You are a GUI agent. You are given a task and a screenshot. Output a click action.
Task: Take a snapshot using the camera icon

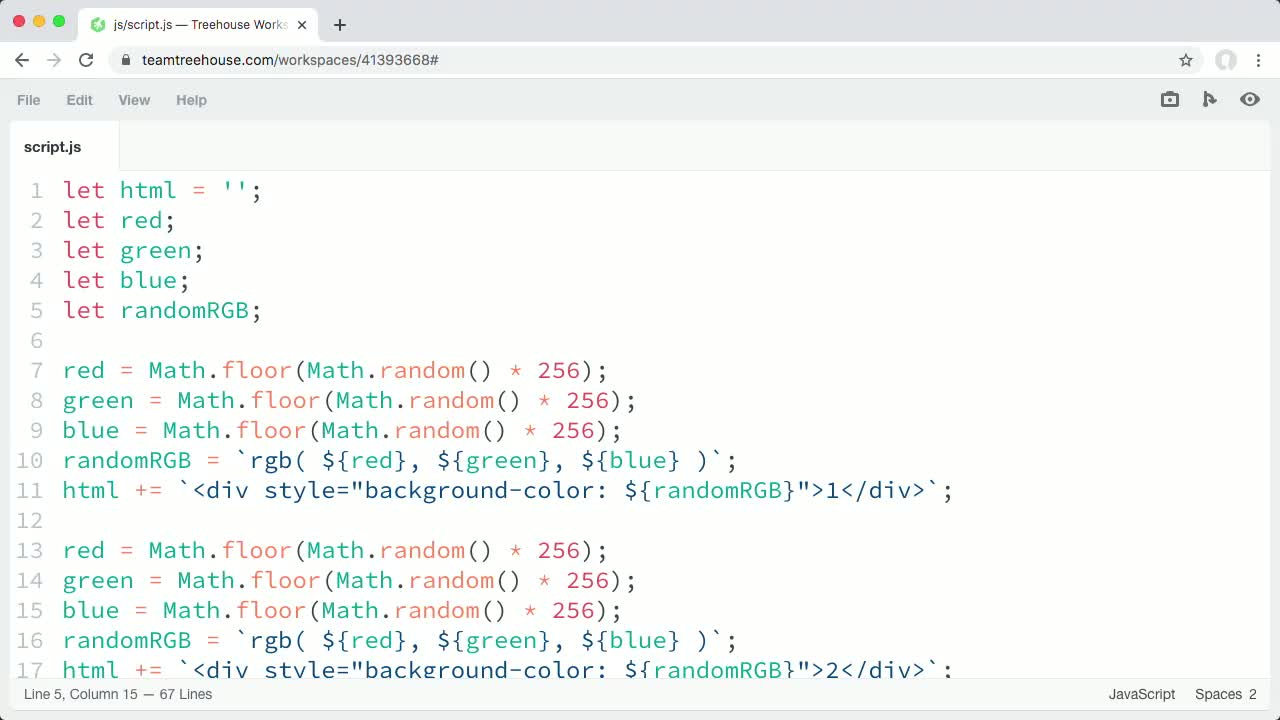[1169, 100]
